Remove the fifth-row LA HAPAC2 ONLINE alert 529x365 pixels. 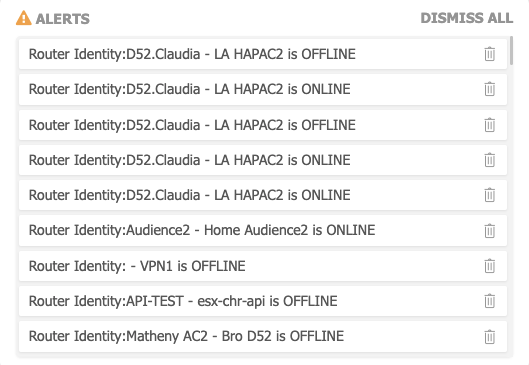tap(490, 195)
